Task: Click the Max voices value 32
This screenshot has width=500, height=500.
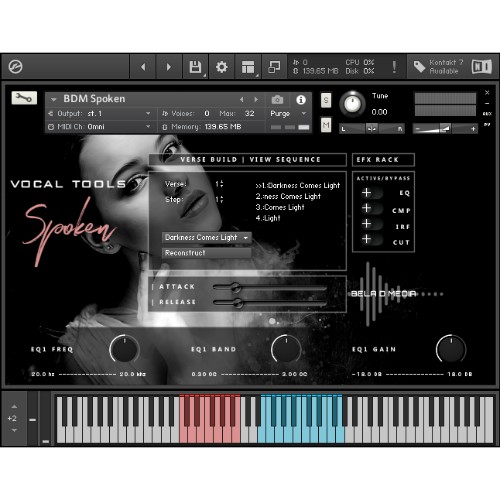Action: [x=250, y=114]
